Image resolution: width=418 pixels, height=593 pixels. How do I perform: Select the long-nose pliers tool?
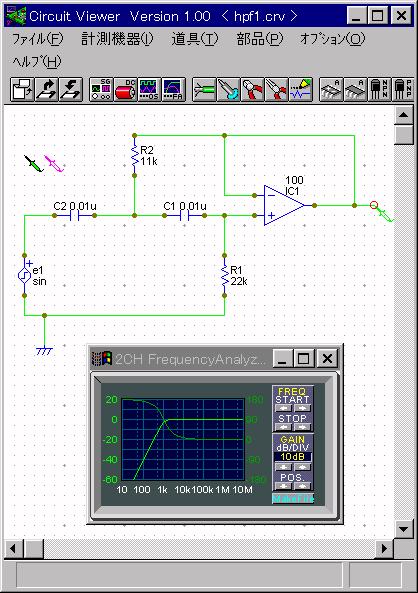coord(277,90)
